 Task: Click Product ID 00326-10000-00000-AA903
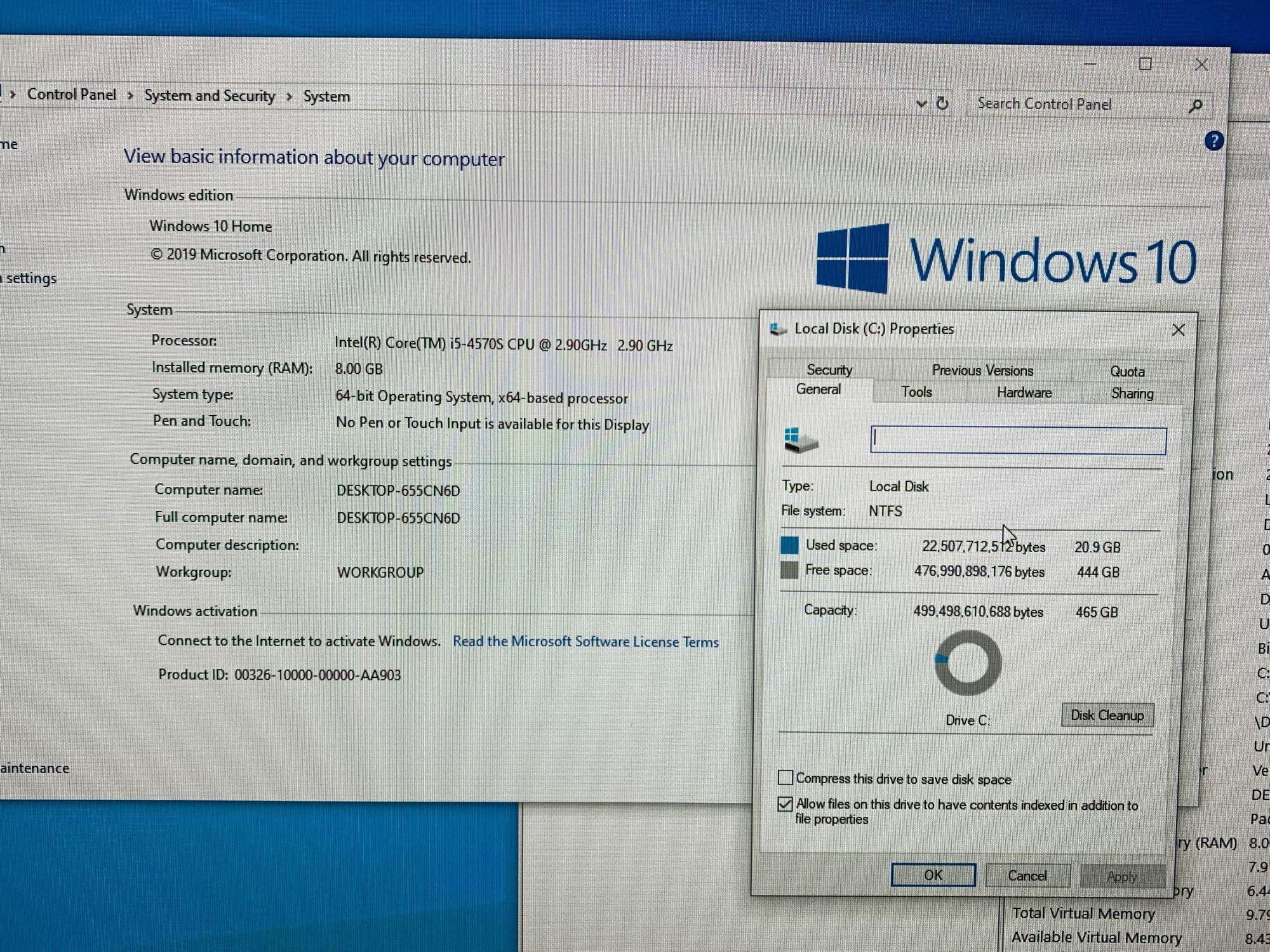point(279,675)
